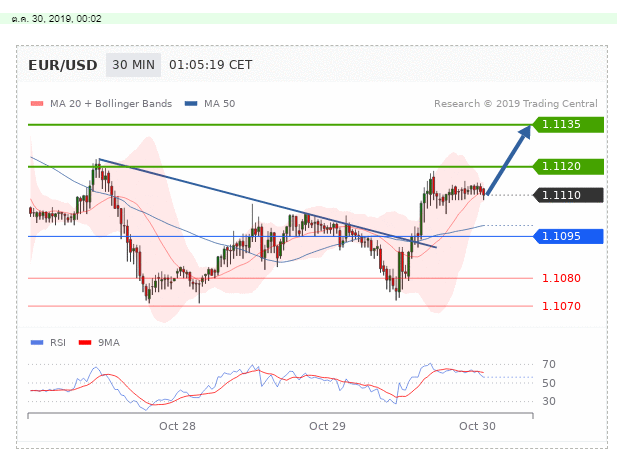The image size is (617, 456).
Task: Click the Research © 2019 Trading Central credit
Action: [515, 104]
